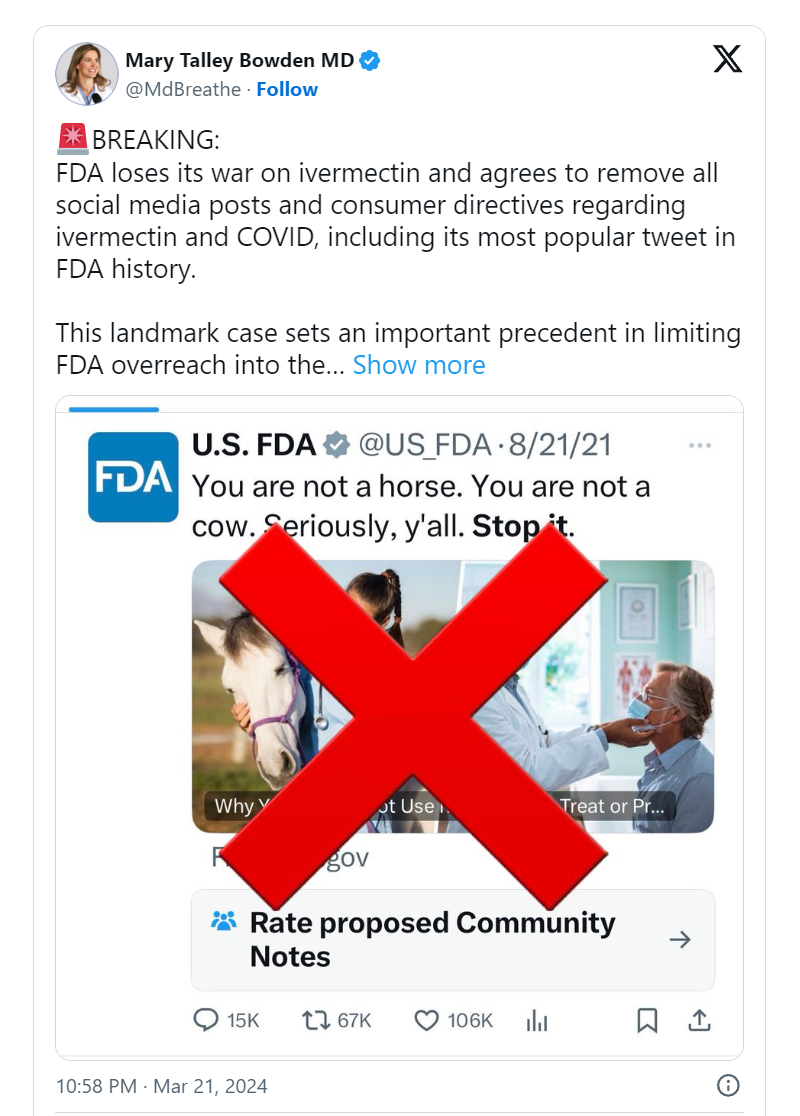Click the X logo in the top corner
The width and height of the screenshot is (800, 1116).
[728, 59]
